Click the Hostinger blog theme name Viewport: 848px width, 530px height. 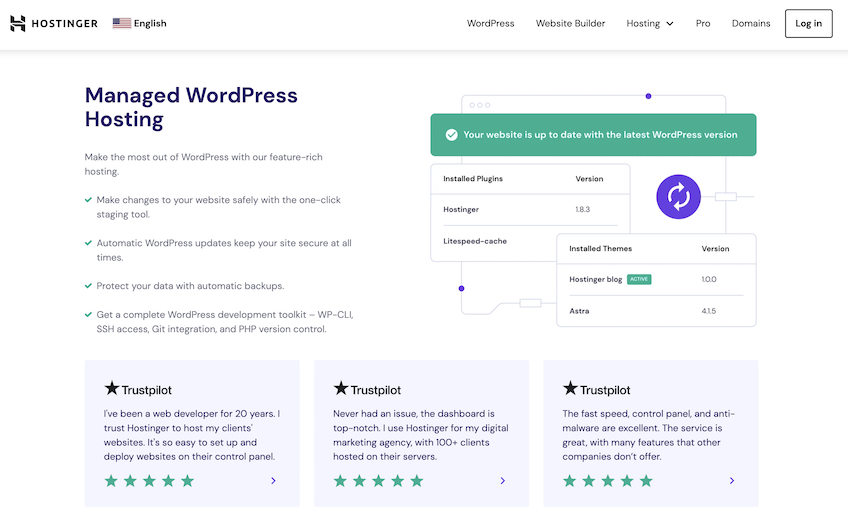595,279
